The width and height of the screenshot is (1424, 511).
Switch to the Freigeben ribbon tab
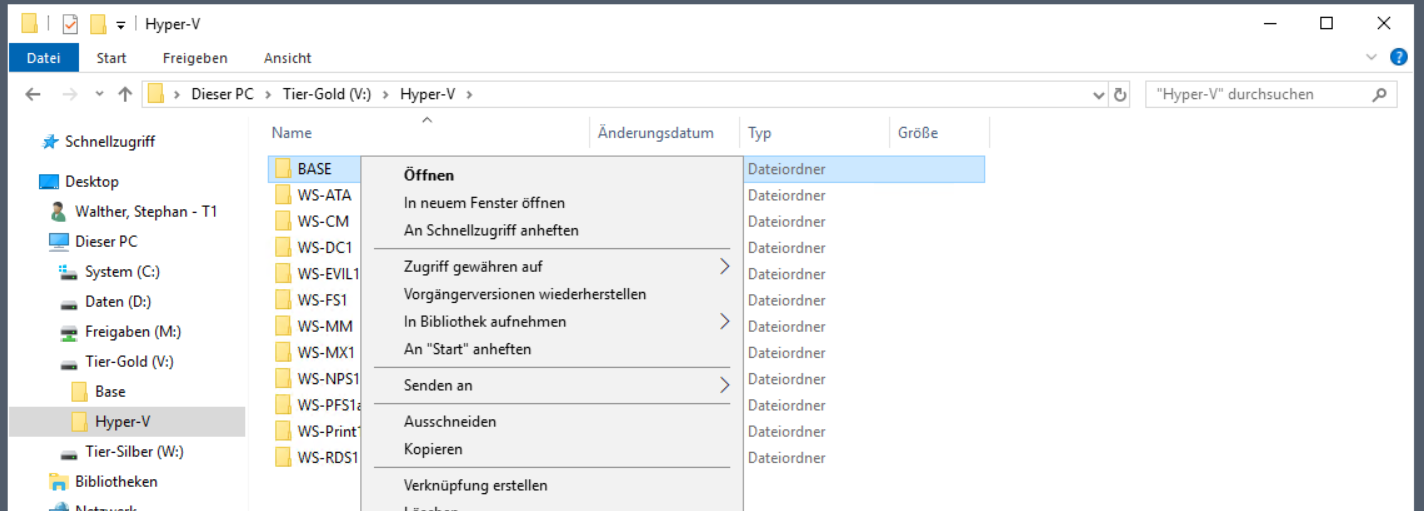tap(195, 58)
